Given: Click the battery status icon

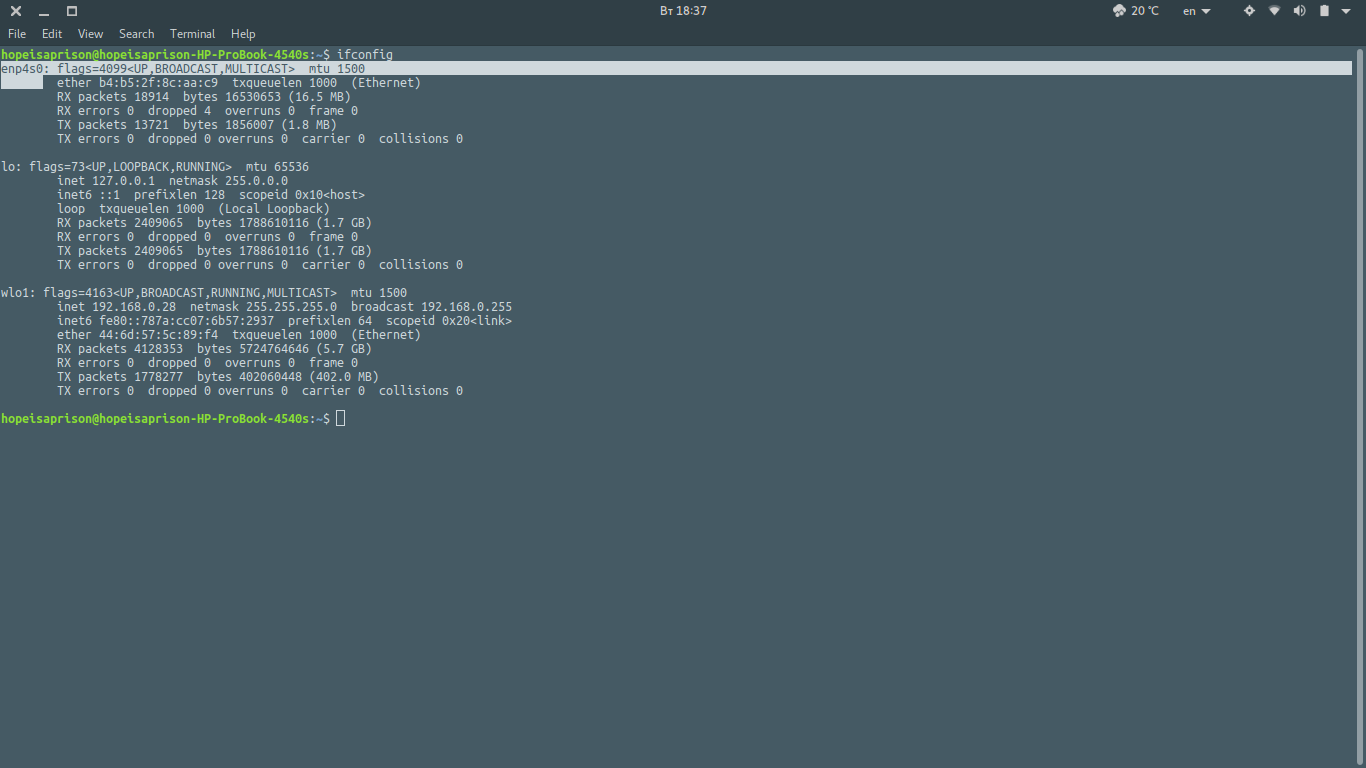Looking at the screenshot, I should (1324, 11).
